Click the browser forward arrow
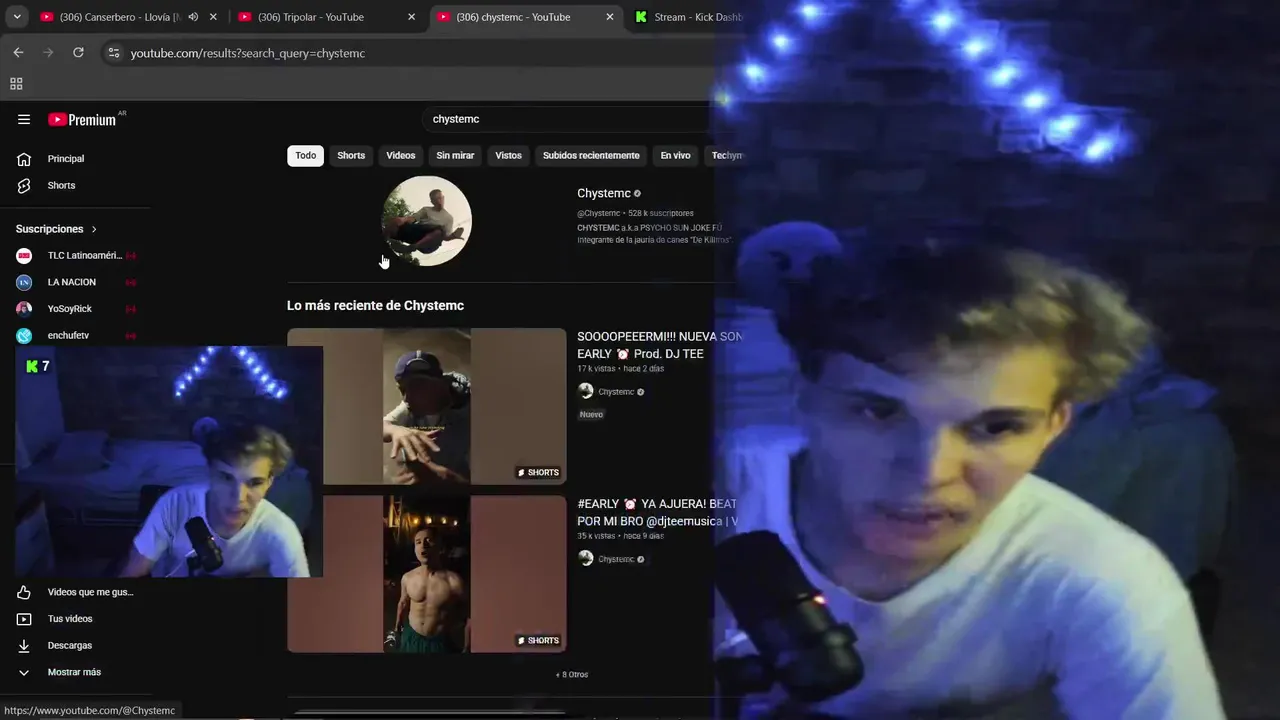The width and height of the screenshot is (1280, 720). click(x=48, y=52)
